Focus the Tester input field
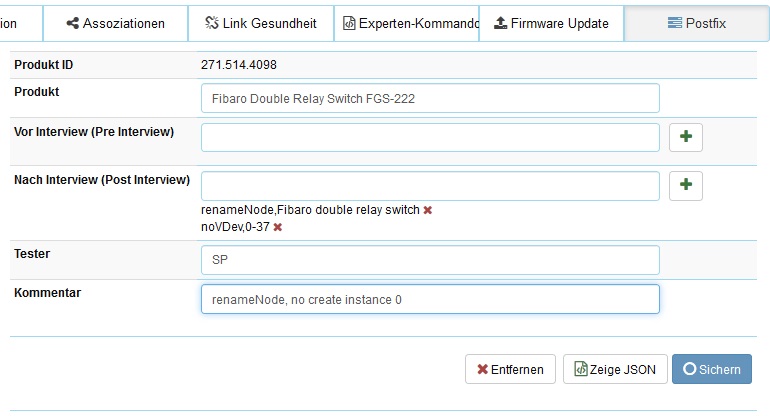Viewport: 770px width, 416px height. point(430,259)
